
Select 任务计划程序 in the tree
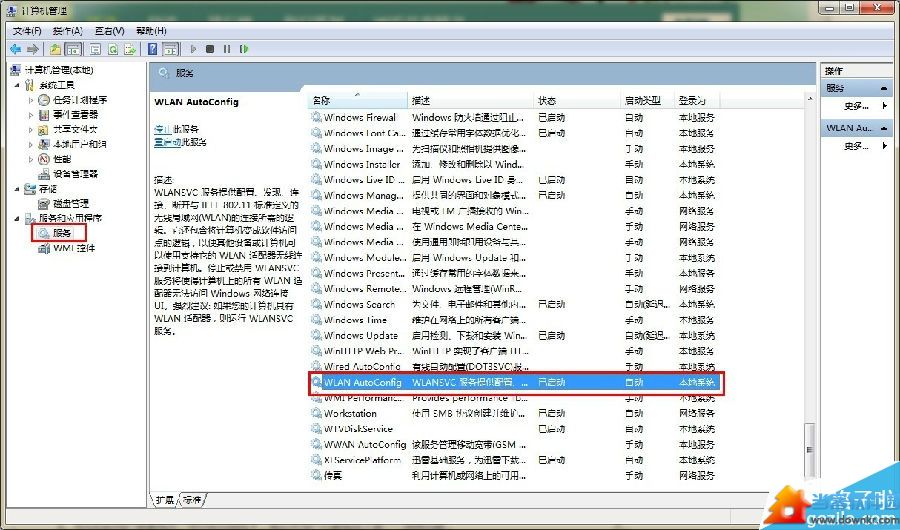(x=80, y=100)
